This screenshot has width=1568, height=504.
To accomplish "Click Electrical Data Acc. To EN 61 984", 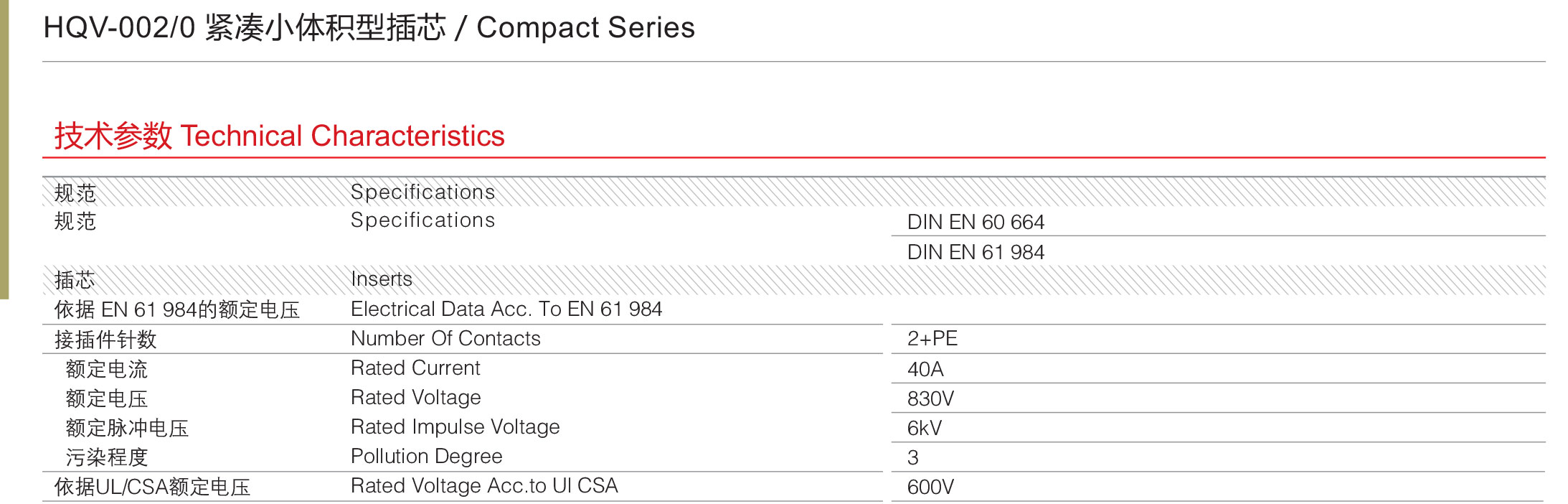I will tap(506, 309).
